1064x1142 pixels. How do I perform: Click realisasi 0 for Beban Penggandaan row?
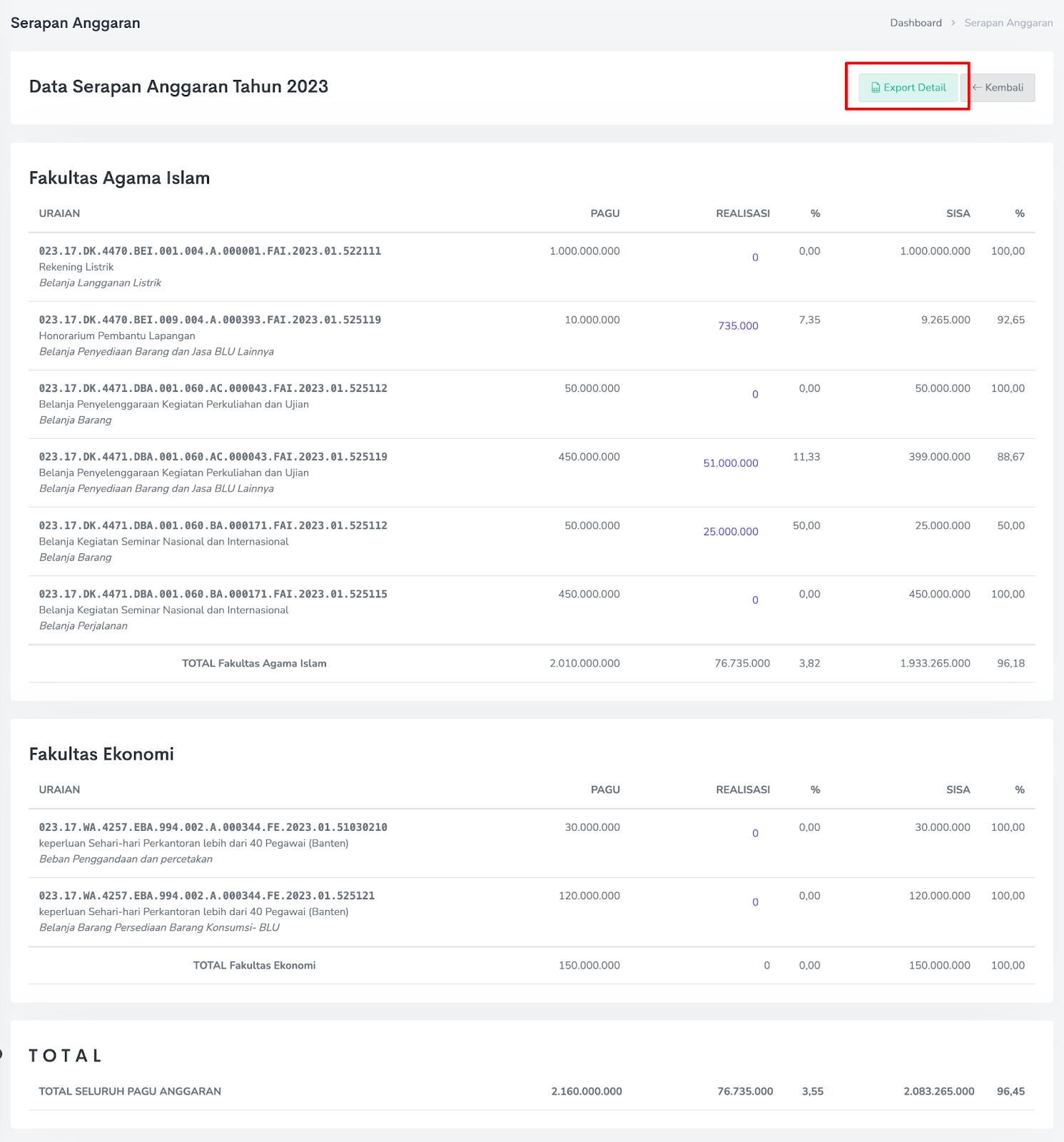tap(755, 834)
